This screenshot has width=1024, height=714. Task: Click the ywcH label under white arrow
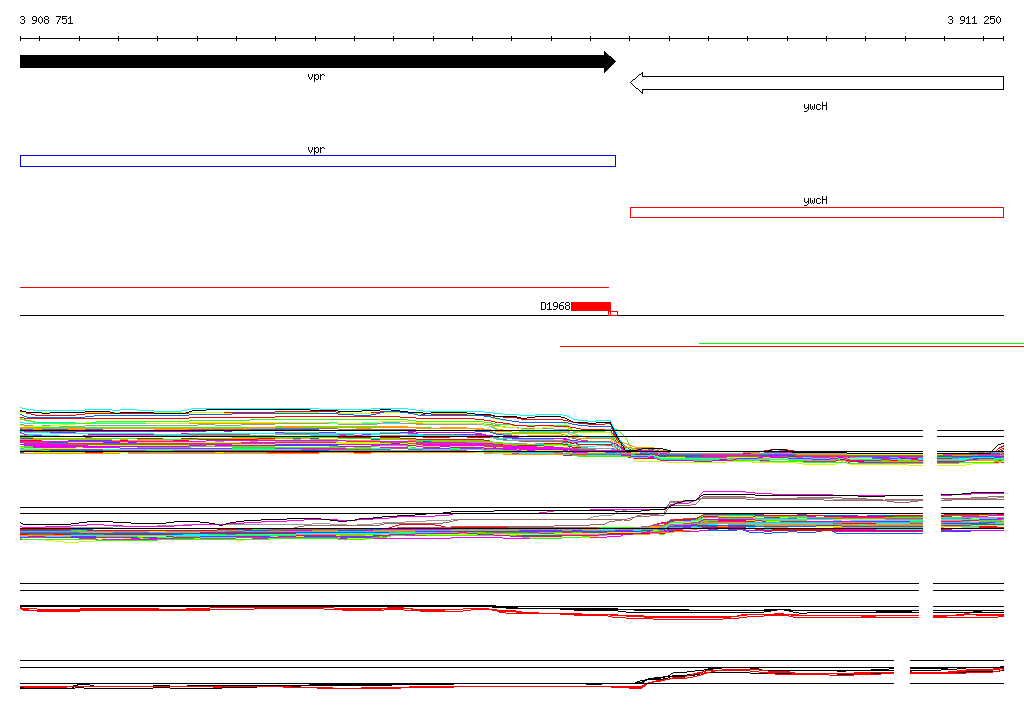point(815,106)
